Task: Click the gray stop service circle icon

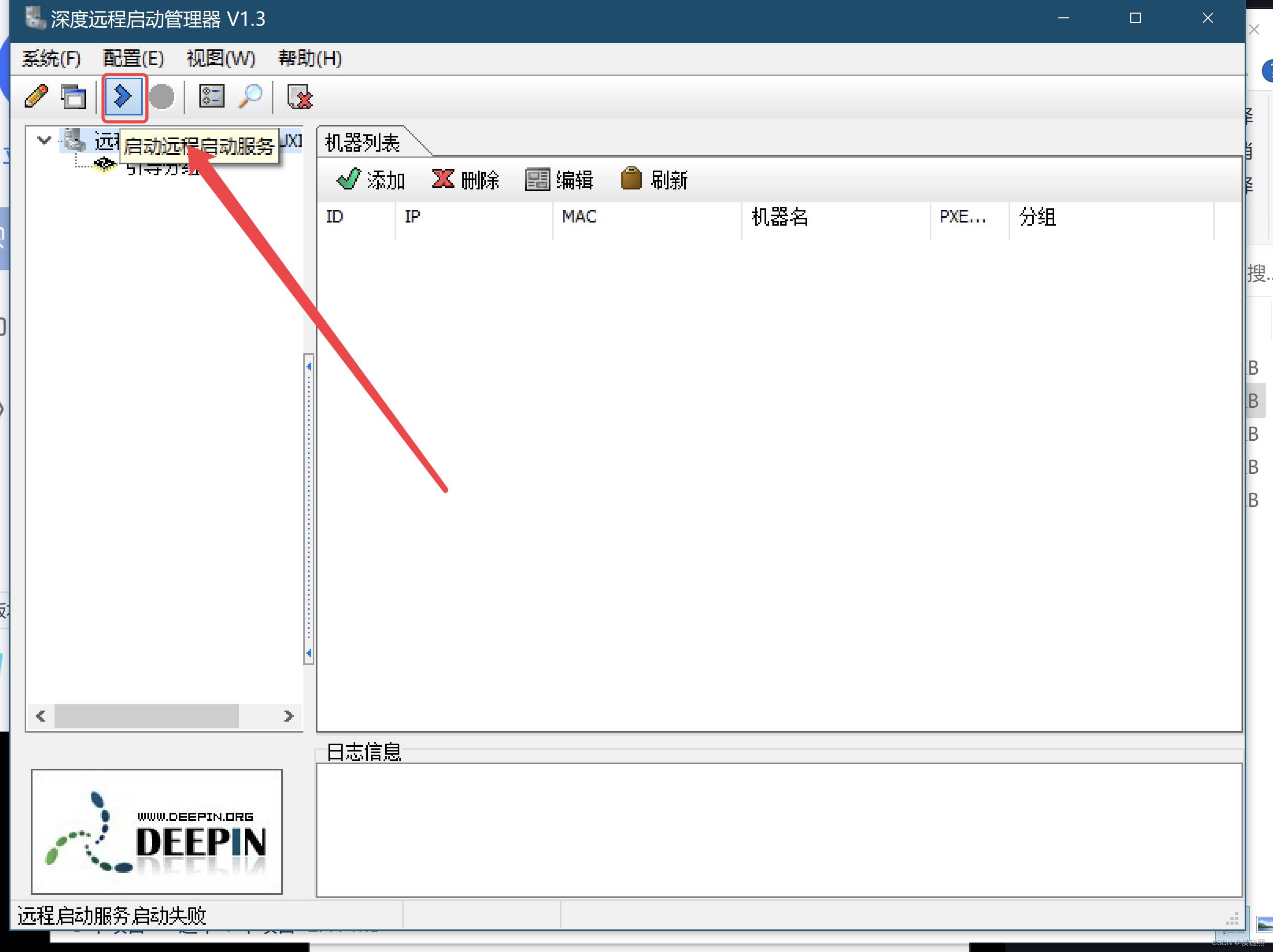Action: [x=162, y=97]
